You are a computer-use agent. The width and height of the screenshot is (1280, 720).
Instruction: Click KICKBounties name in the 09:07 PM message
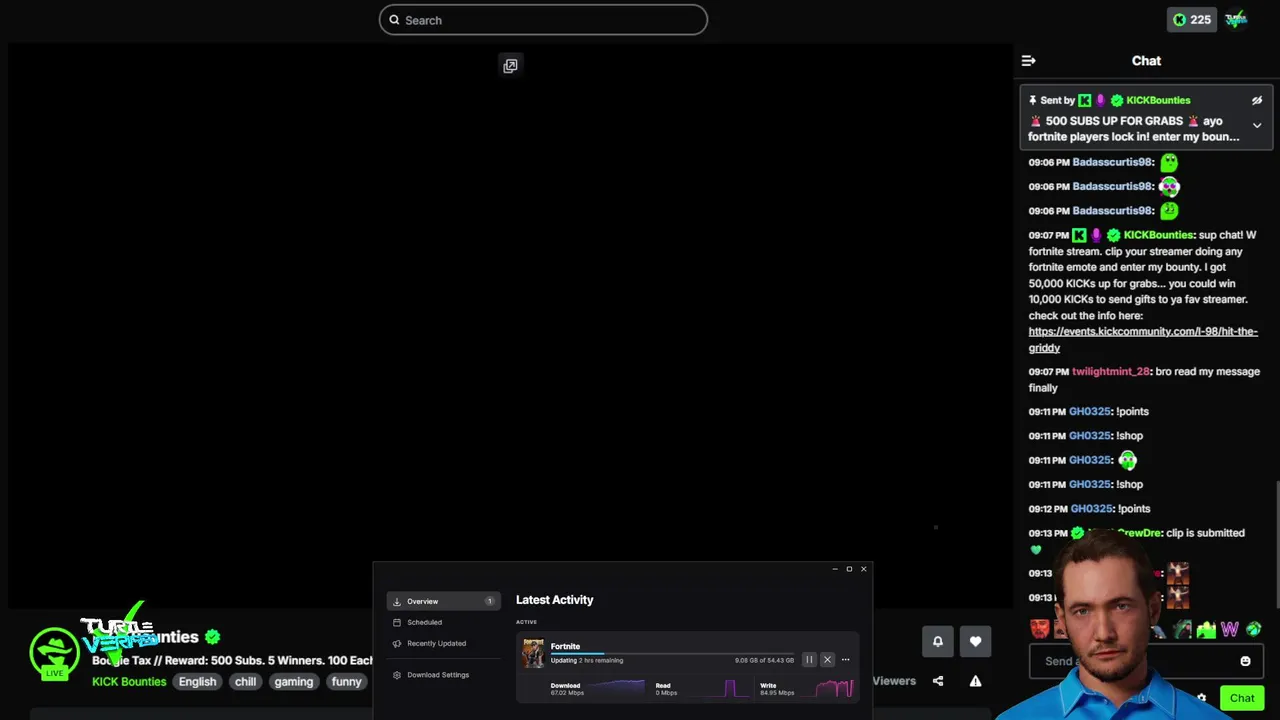[x=1158, y=235]
